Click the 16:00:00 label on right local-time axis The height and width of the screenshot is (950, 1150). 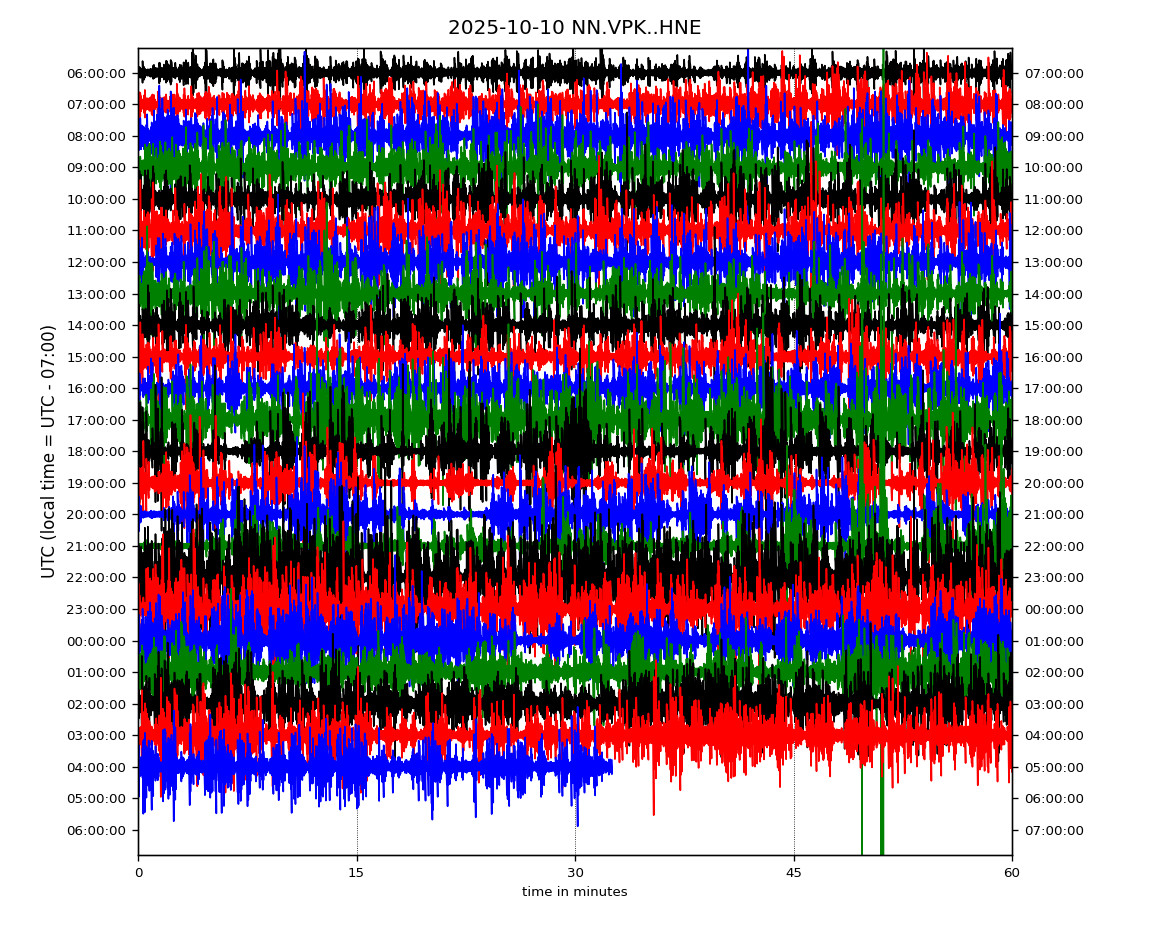point(1053,357)
